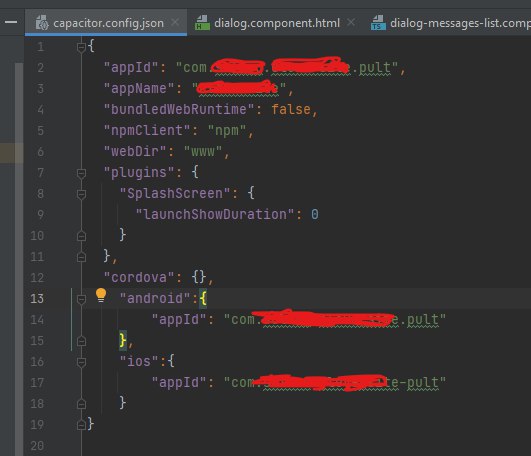Click the "appId" key inside the android block
The image size is (531, 456).
(x=179, y=320)
